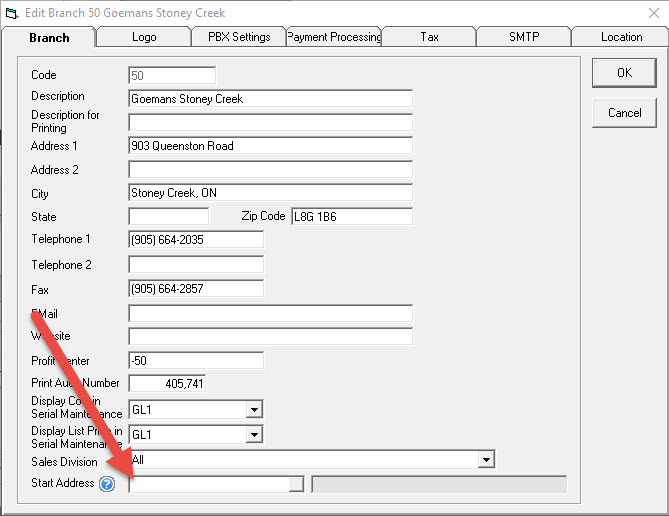Click the Website input field
Image resolution: width=669 pixels, height=516 pixels.
tap(271, 336)
